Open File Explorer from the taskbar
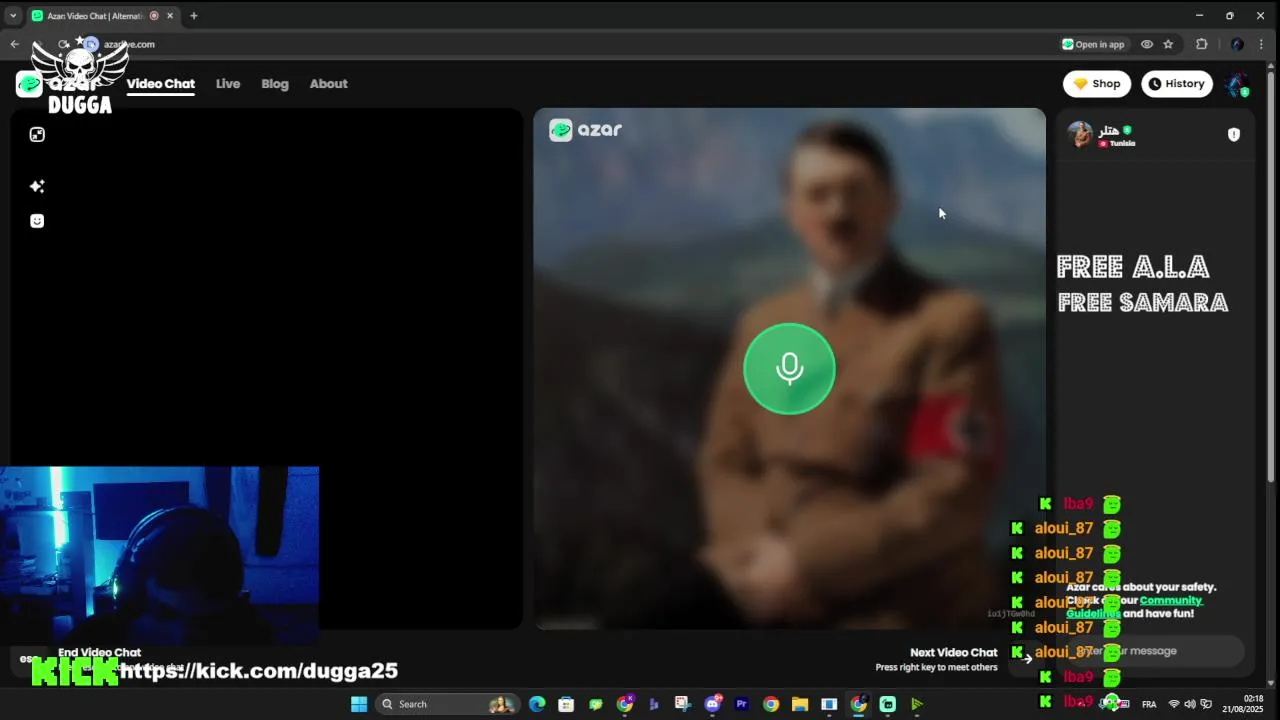 800,704
